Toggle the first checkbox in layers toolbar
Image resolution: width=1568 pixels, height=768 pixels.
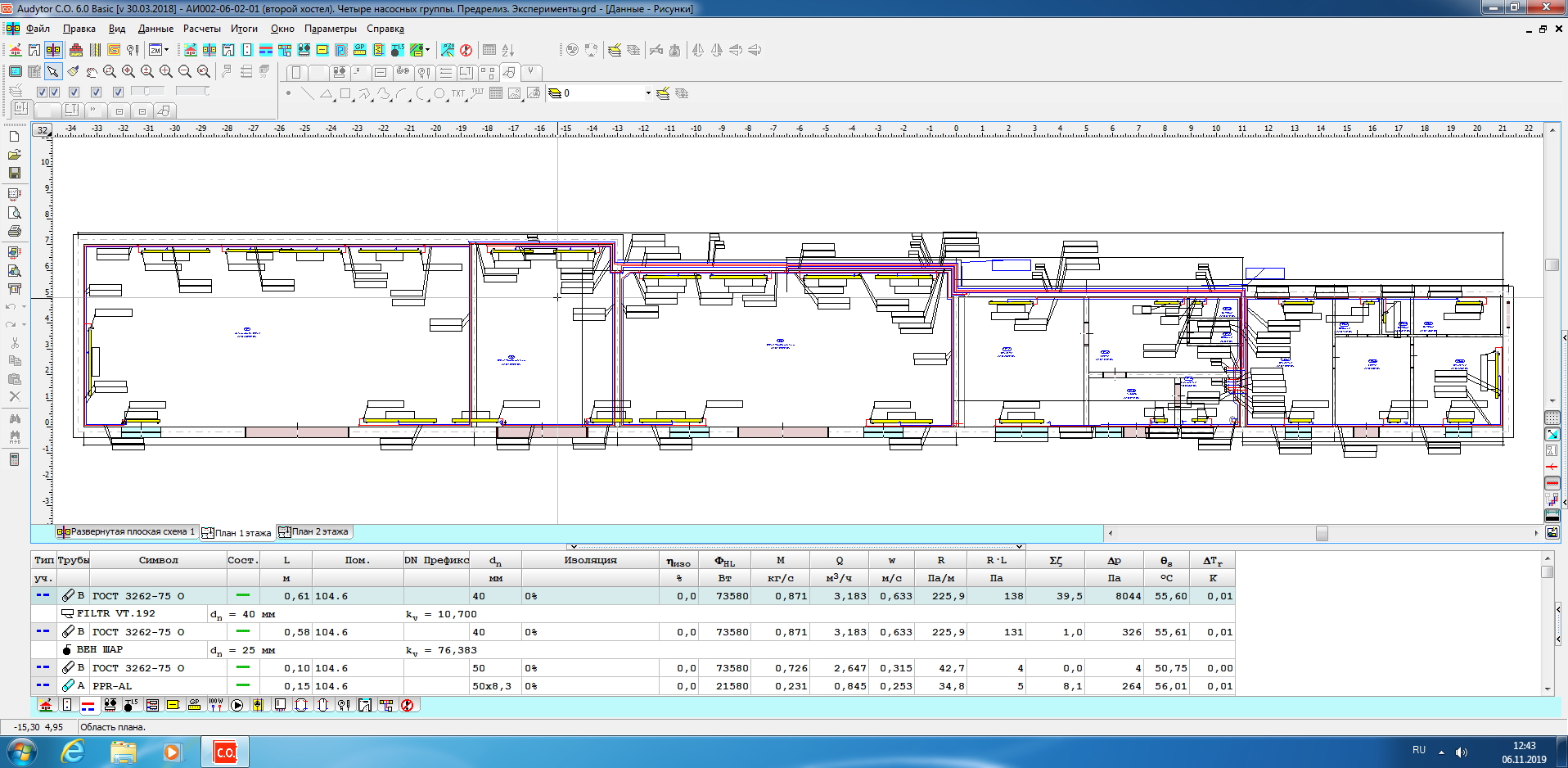point(42,92)
